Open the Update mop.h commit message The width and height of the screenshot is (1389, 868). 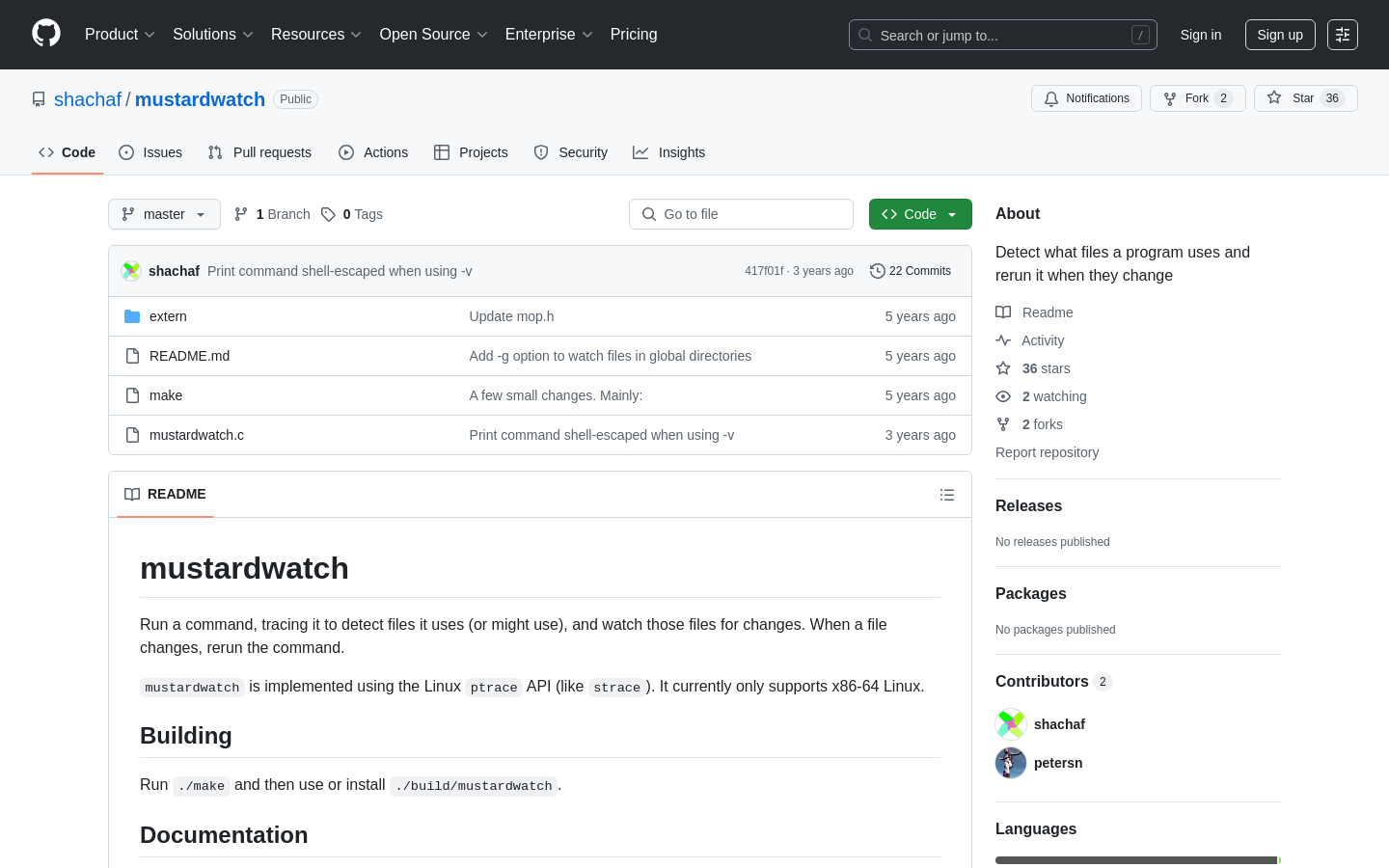[x=511, y=316]
